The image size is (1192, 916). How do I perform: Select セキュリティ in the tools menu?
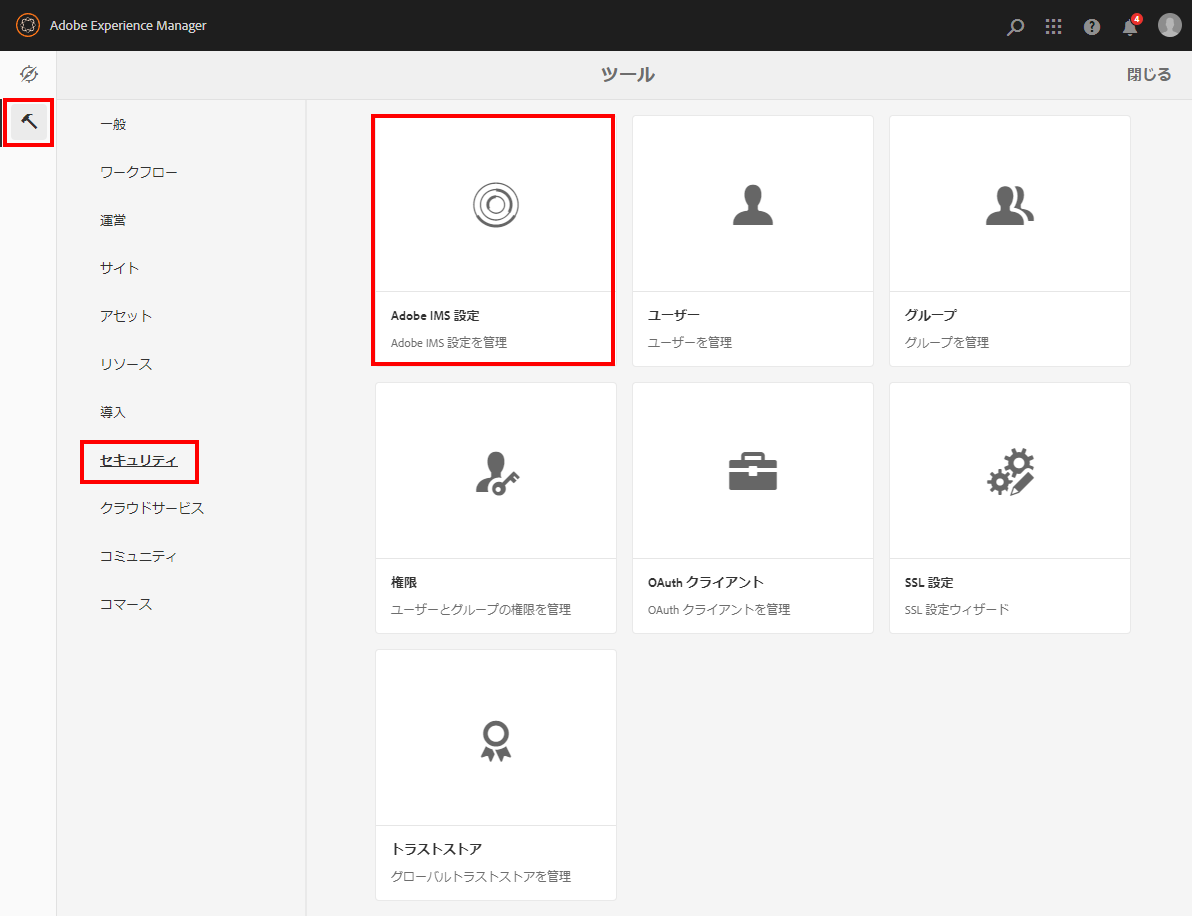pos(138,461)
